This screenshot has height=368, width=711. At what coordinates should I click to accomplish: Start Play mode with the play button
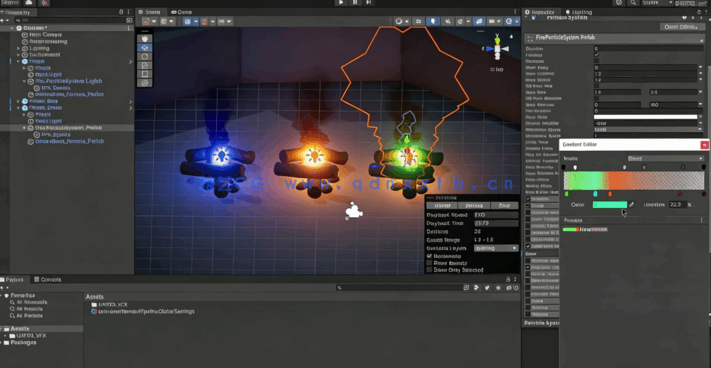[x=341, y=2]
